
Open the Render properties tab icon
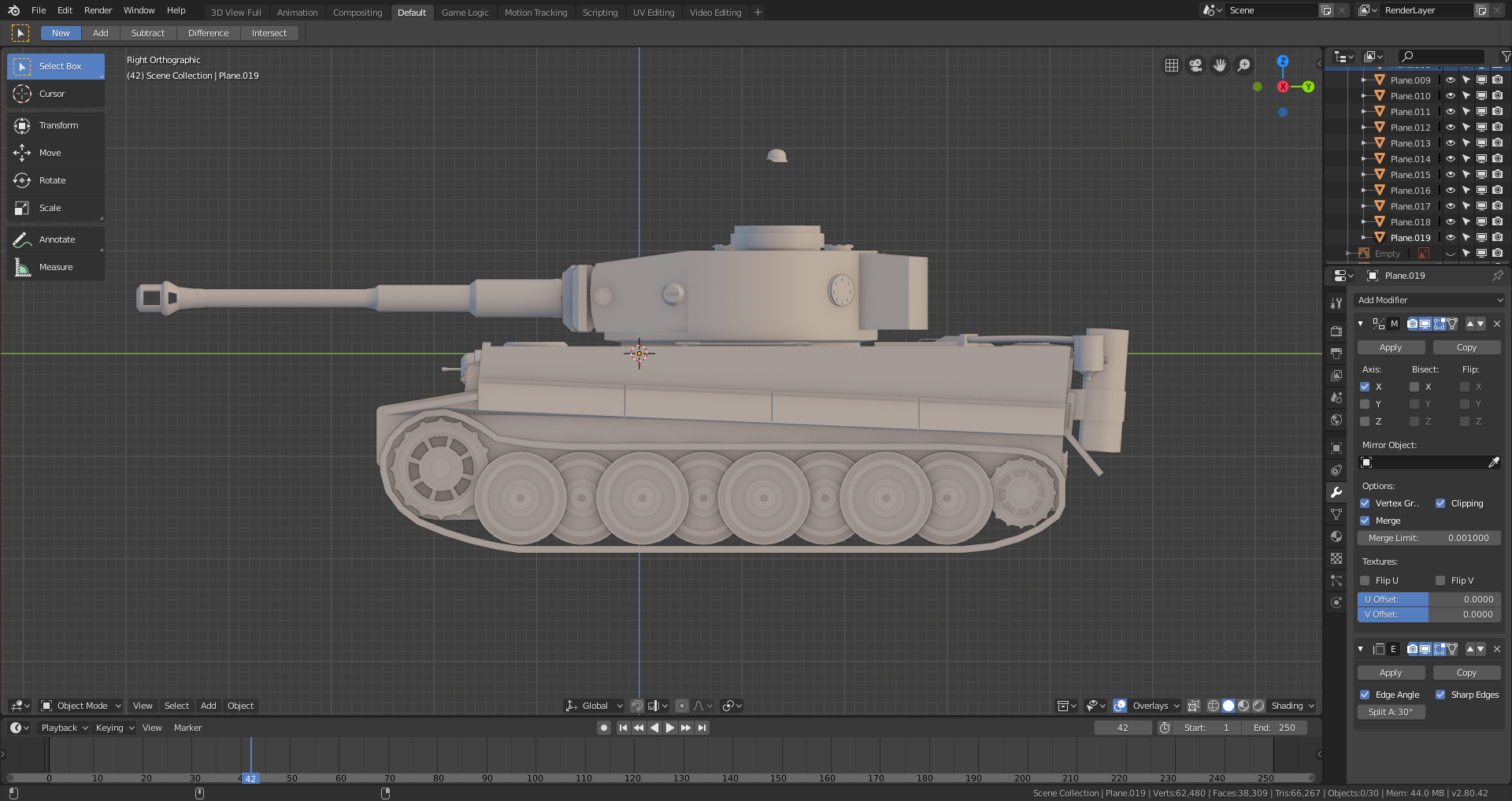click(1336, 332)
